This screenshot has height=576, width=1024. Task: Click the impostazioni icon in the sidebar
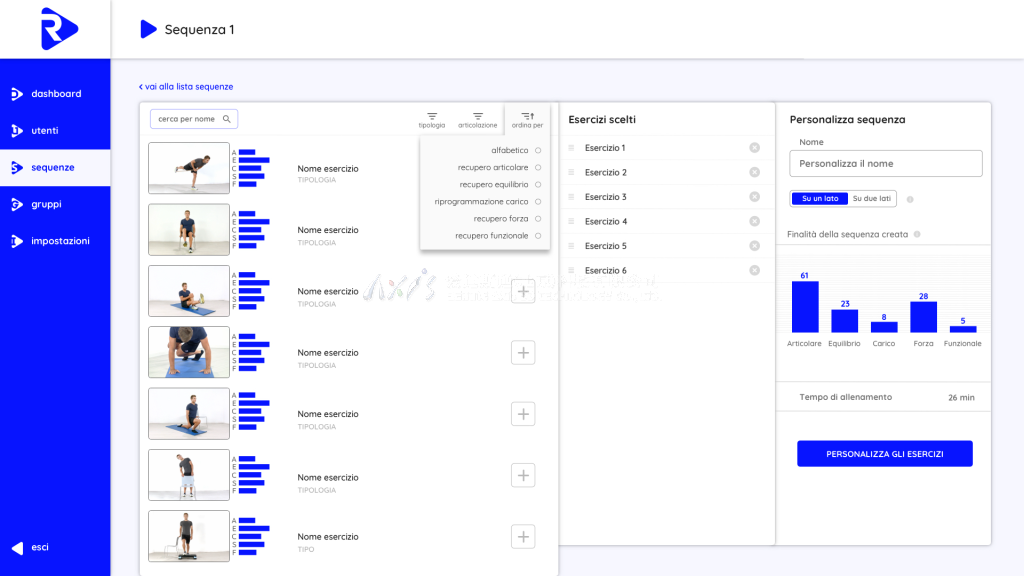(17, 241)
